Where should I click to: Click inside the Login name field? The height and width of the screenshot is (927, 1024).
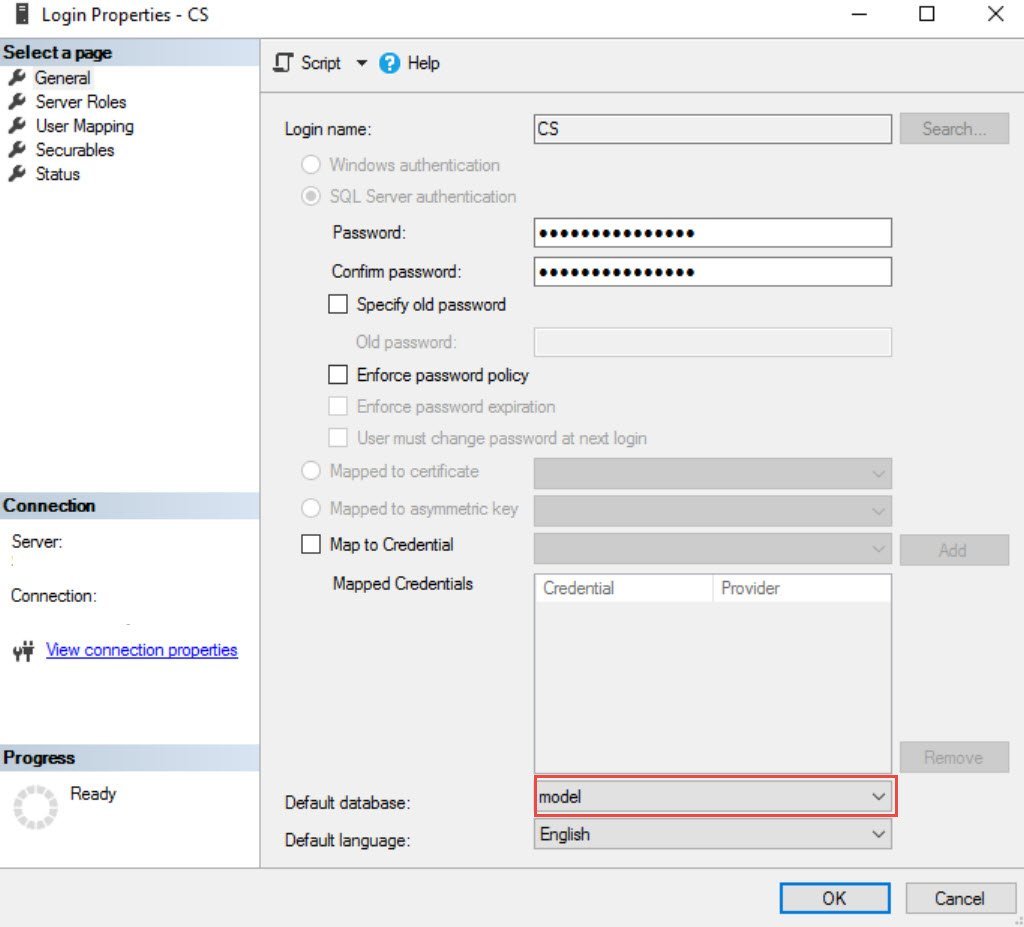coord(712,128)
